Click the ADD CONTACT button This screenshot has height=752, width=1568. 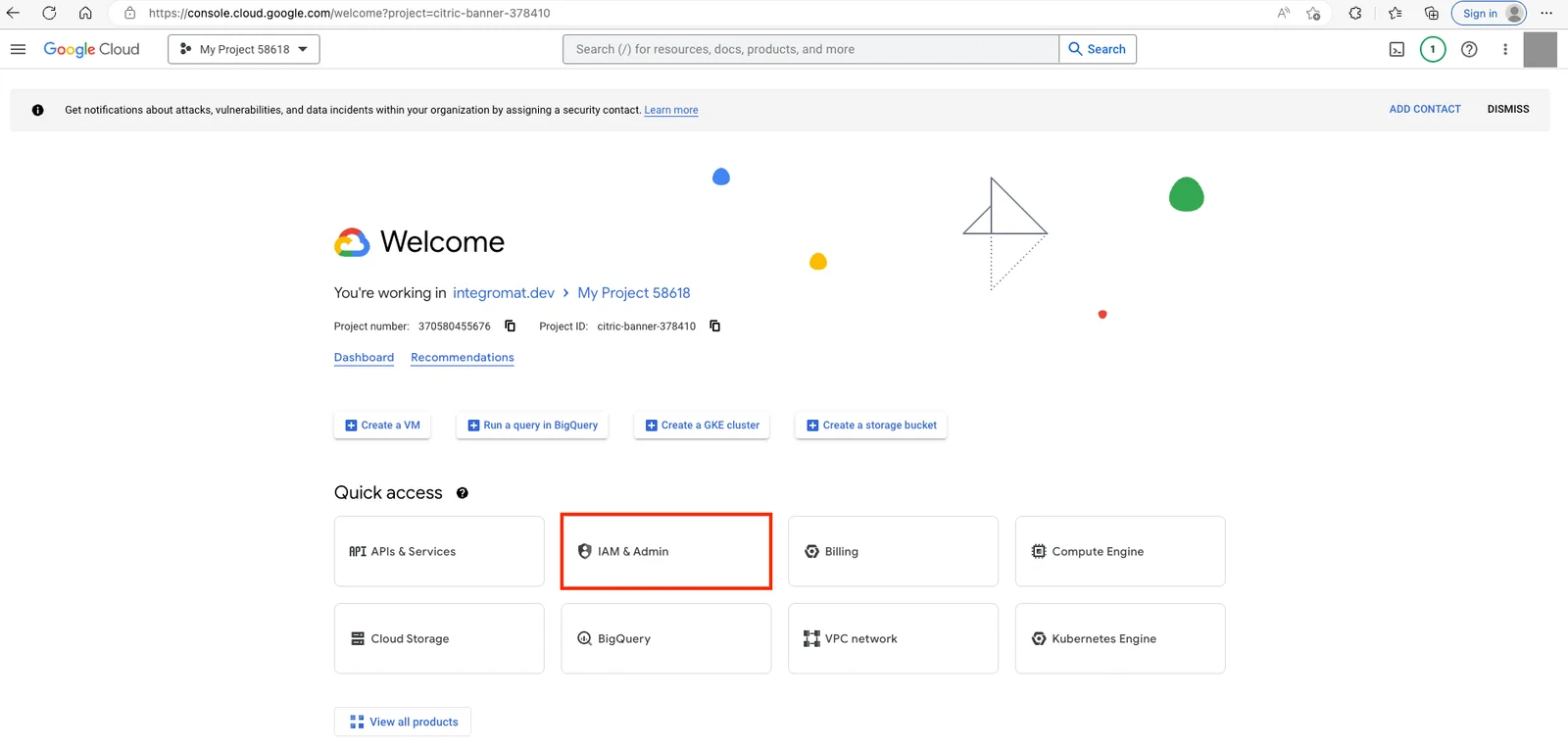point(1425,110)
